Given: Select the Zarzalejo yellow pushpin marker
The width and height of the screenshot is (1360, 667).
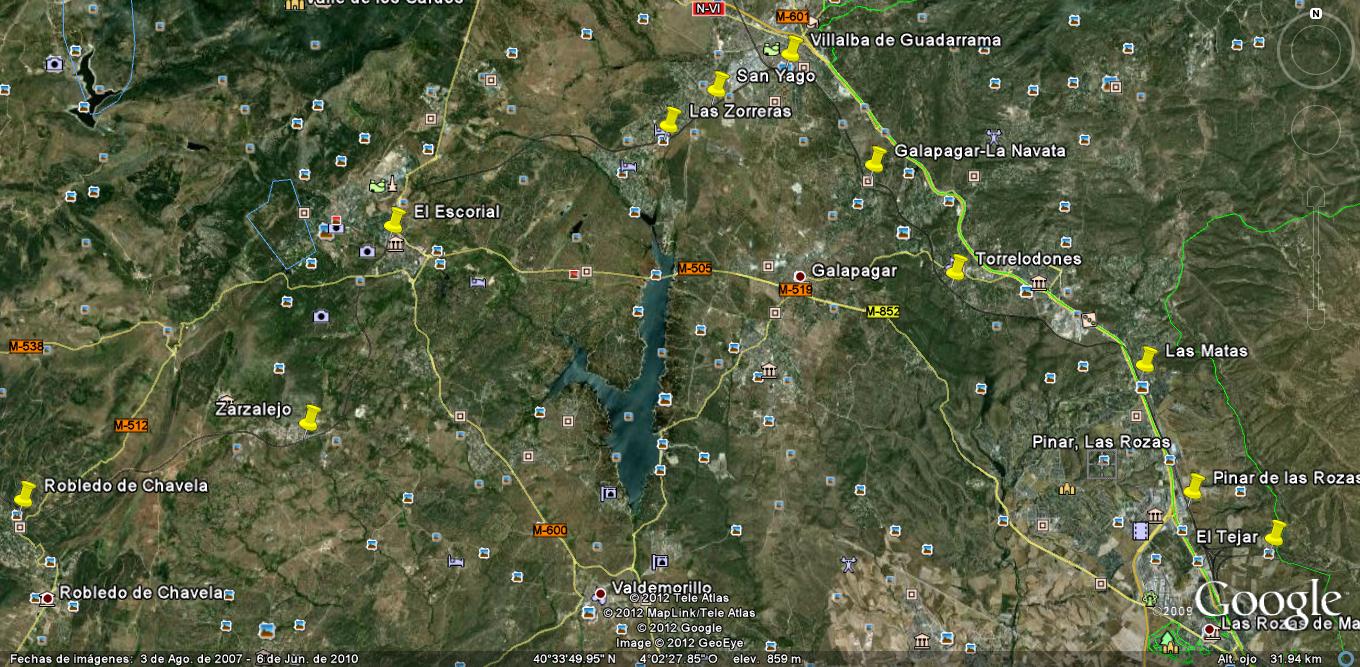Looking at the screenshot, I should point(310,417).
